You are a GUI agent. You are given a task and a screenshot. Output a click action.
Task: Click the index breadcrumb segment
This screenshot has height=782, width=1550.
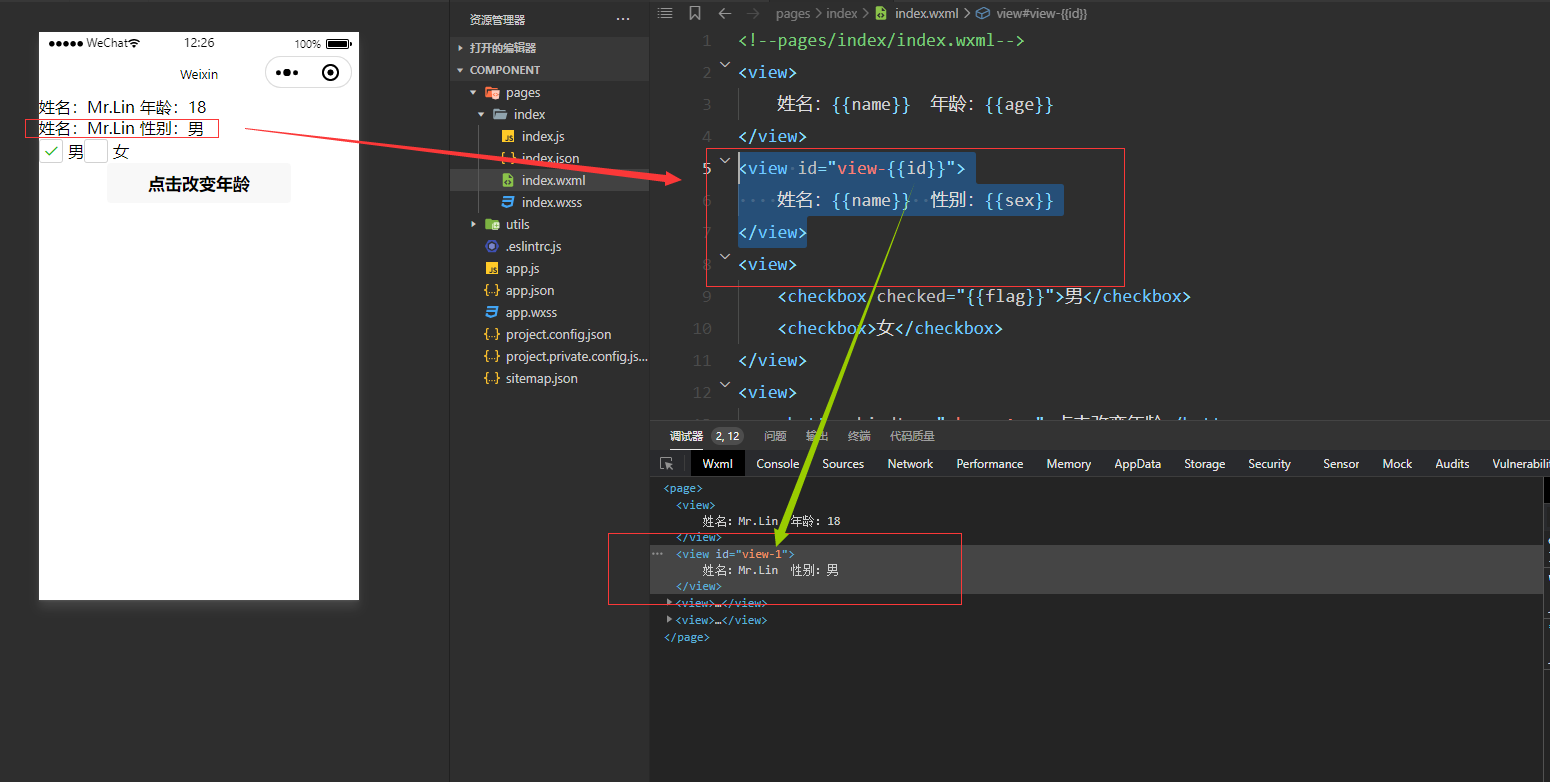pyautogui.click(x=842, y=13)
